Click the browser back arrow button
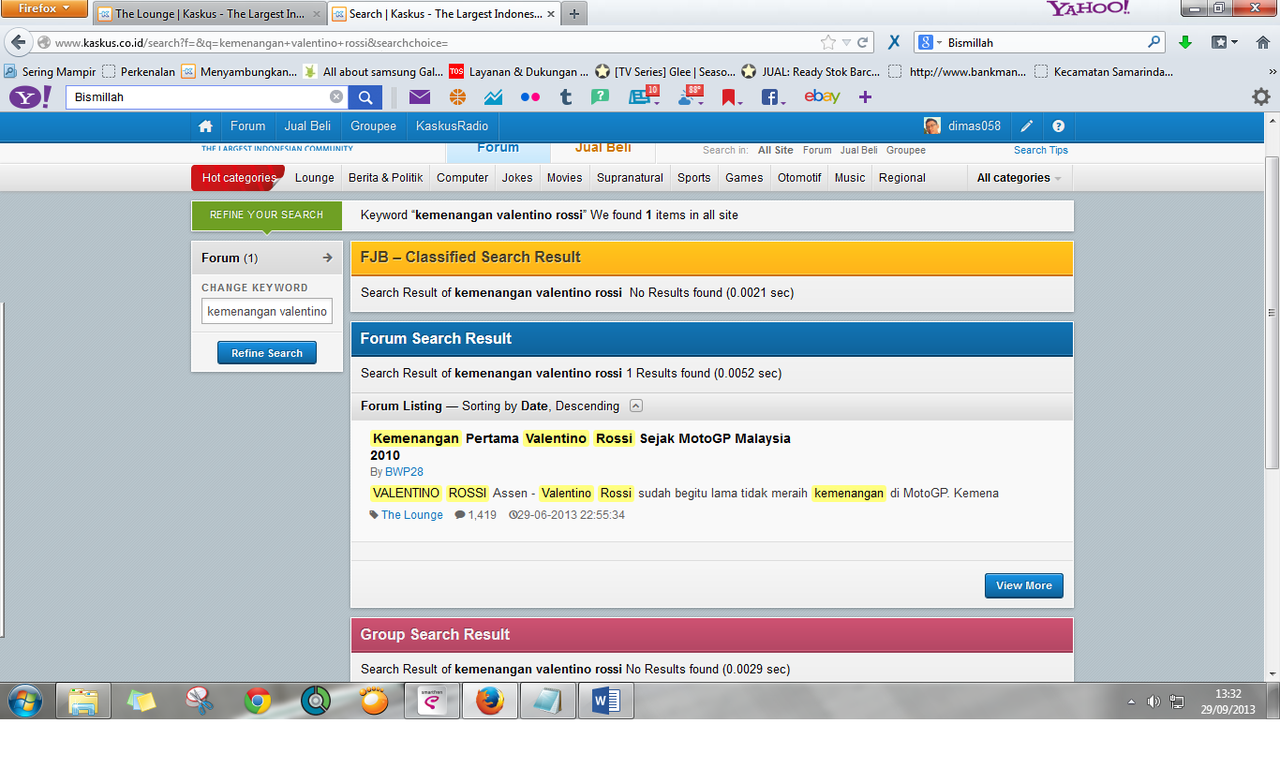 click(18, 42)
